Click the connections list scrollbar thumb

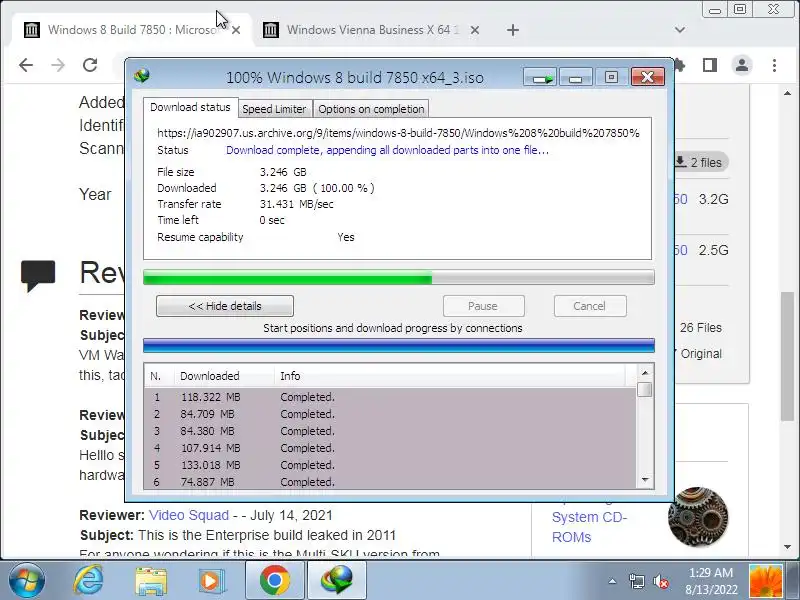click(645, 390)
